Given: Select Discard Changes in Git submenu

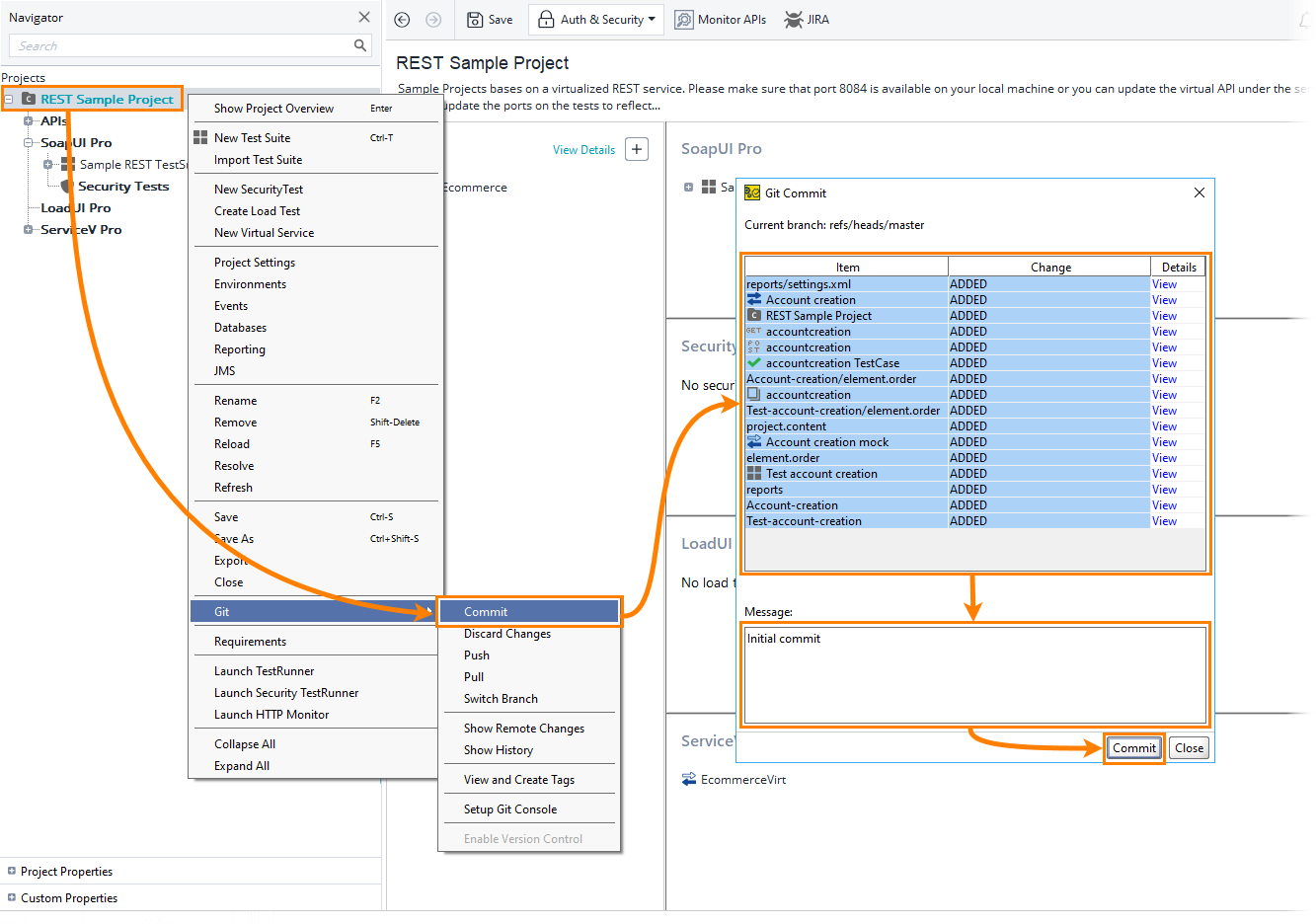Looking at the screenshot, I should (x=529, y=634).
